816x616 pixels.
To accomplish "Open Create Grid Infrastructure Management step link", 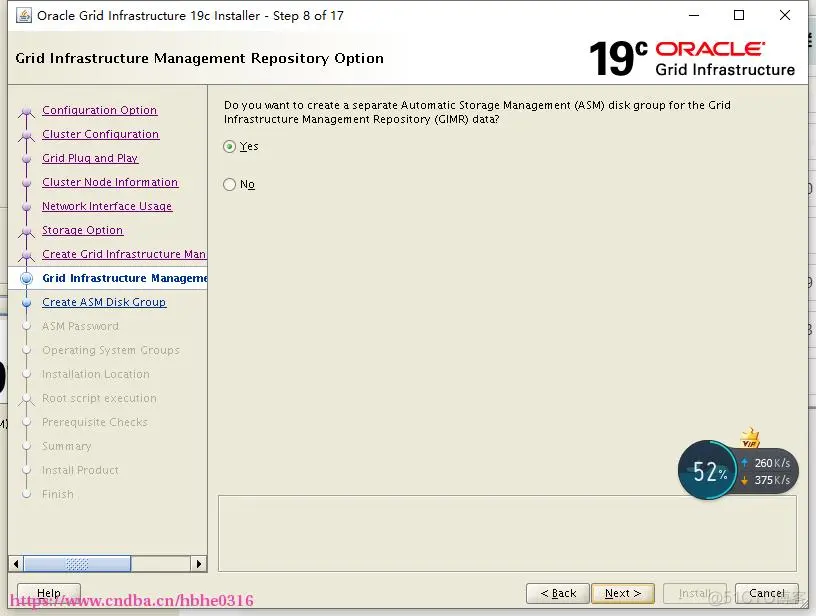I will coord(124,254).
